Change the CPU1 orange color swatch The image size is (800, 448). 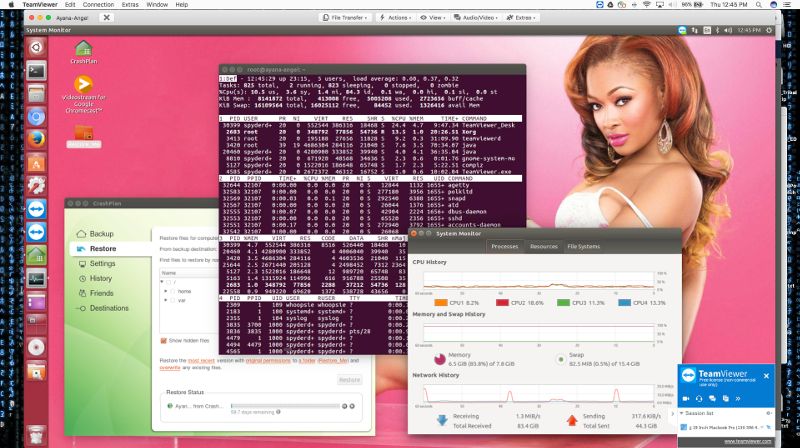click(x=441, y=303)
